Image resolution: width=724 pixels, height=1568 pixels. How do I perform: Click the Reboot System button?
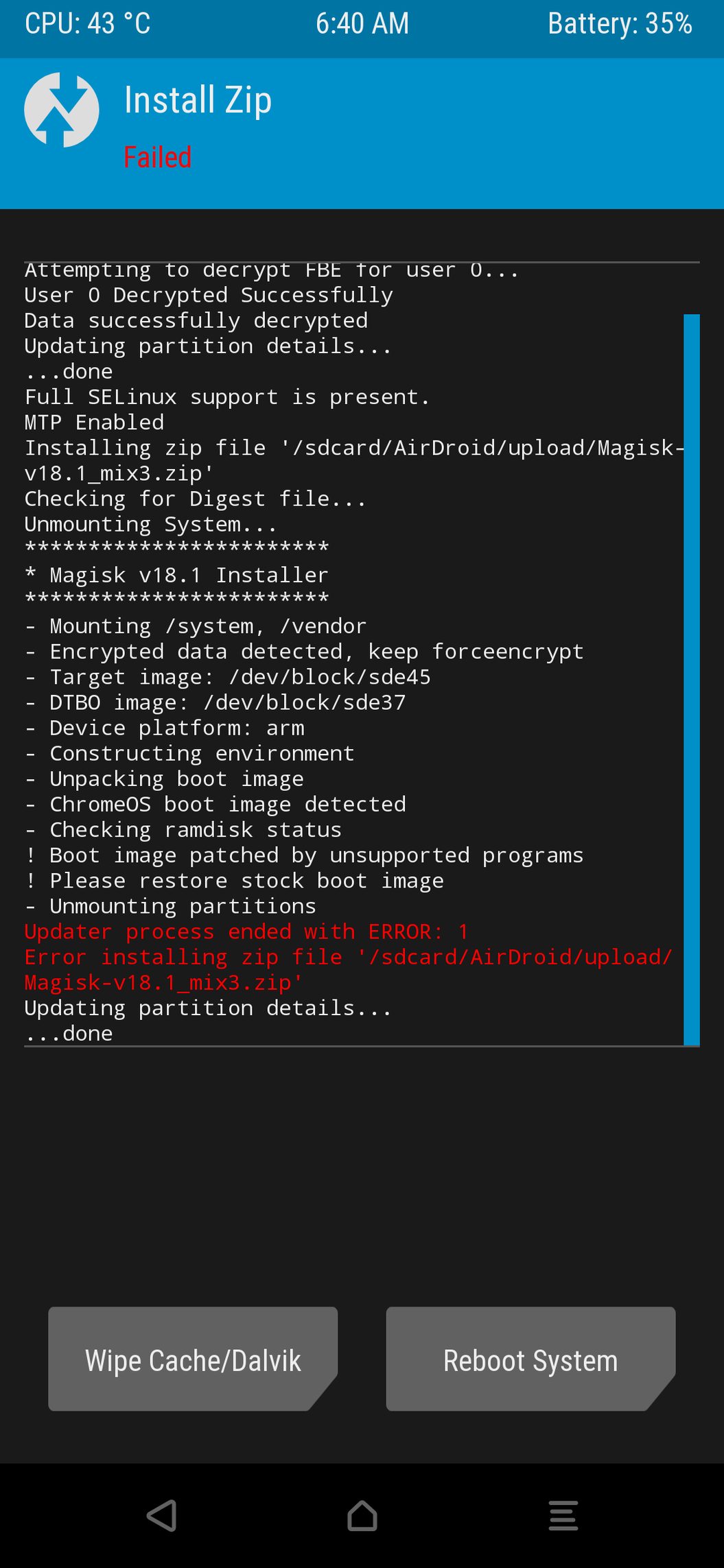[x=530, y=1359]
